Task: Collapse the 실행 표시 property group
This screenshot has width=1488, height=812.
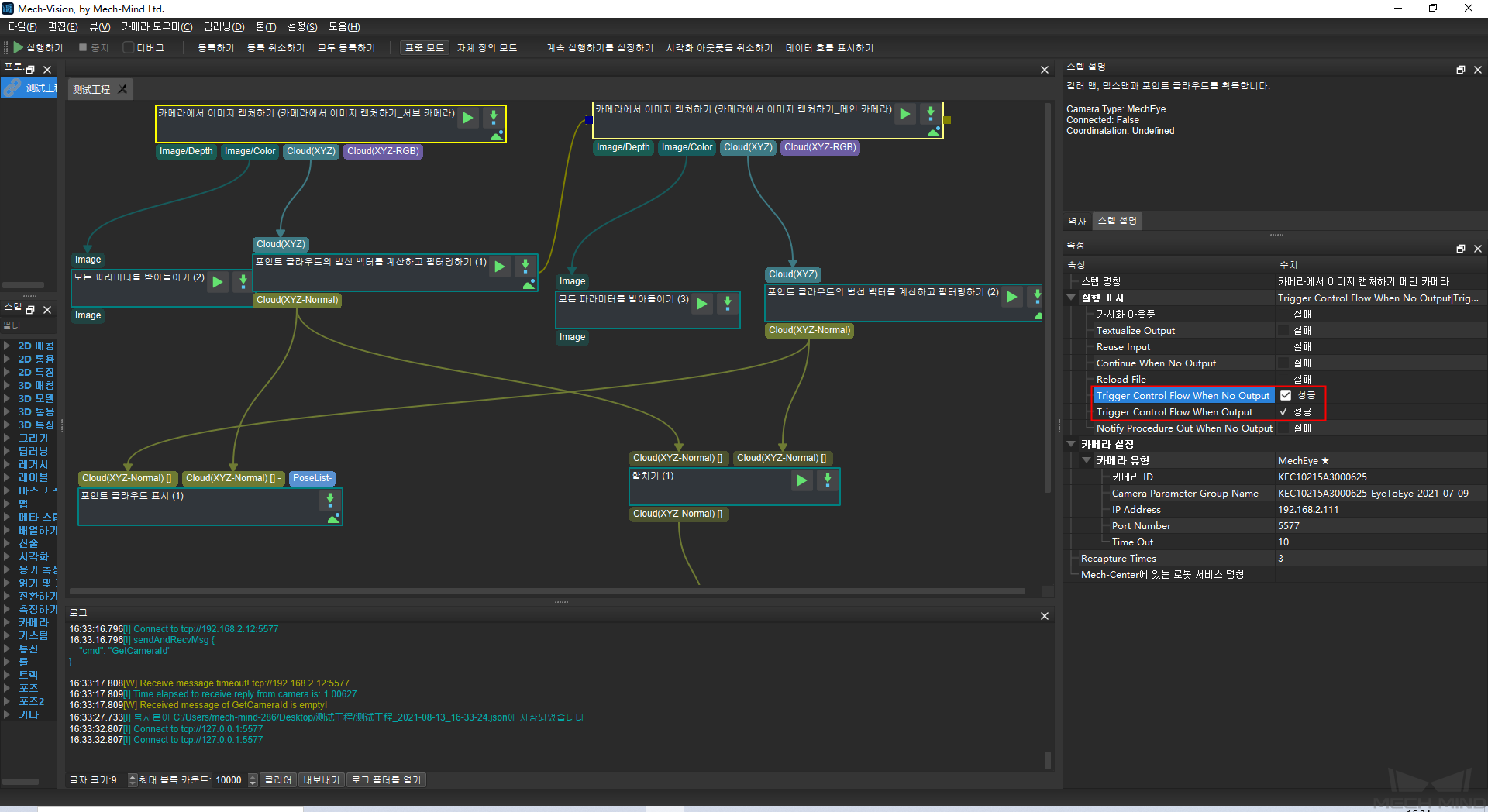Action: [x=1071, y=298]
